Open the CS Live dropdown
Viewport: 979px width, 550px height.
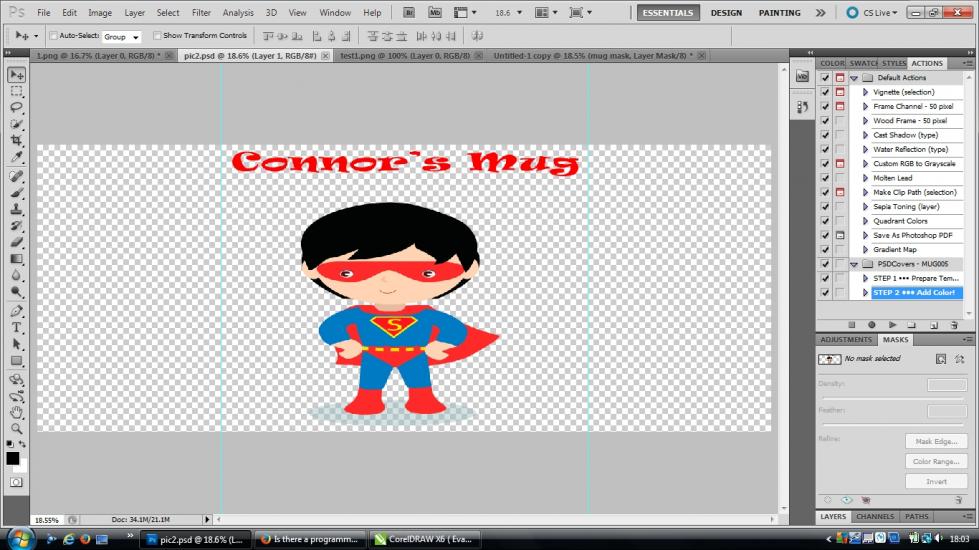[x=873, y=12]
